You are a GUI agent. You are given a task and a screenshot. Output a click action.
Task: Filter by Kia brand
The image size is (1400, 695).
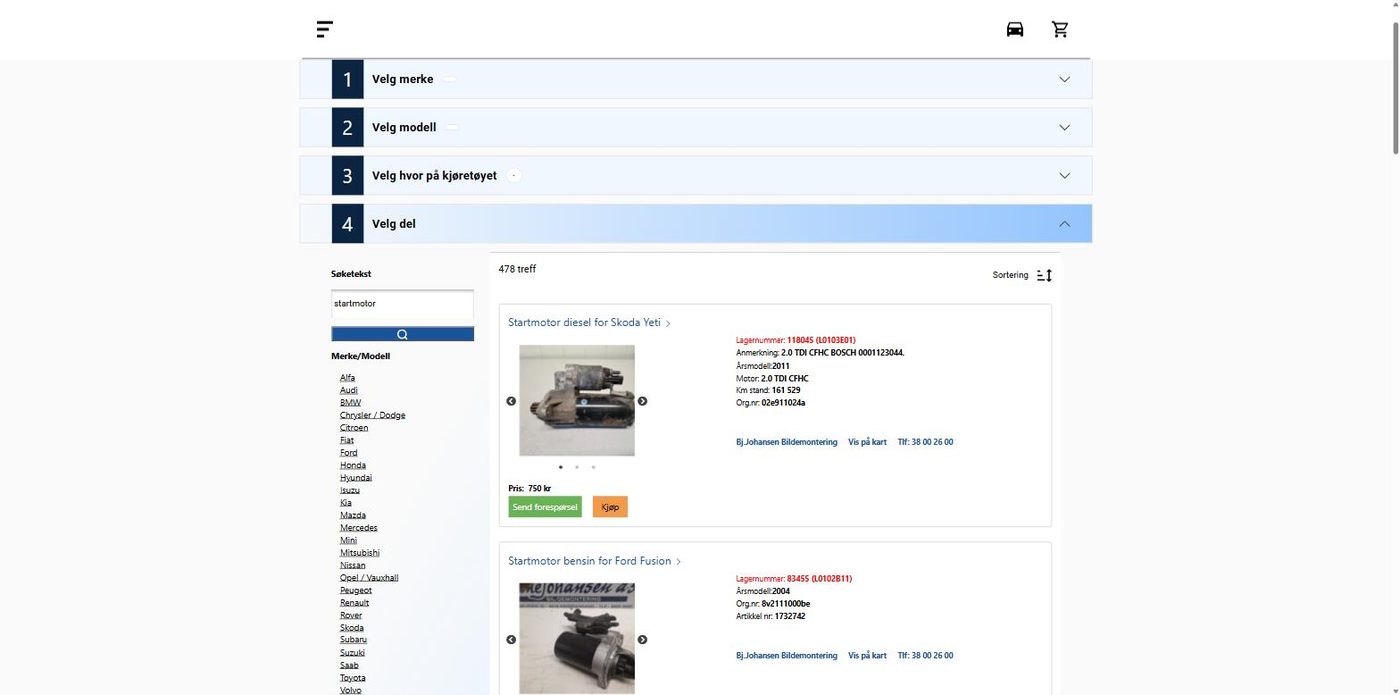click(345, 503)
